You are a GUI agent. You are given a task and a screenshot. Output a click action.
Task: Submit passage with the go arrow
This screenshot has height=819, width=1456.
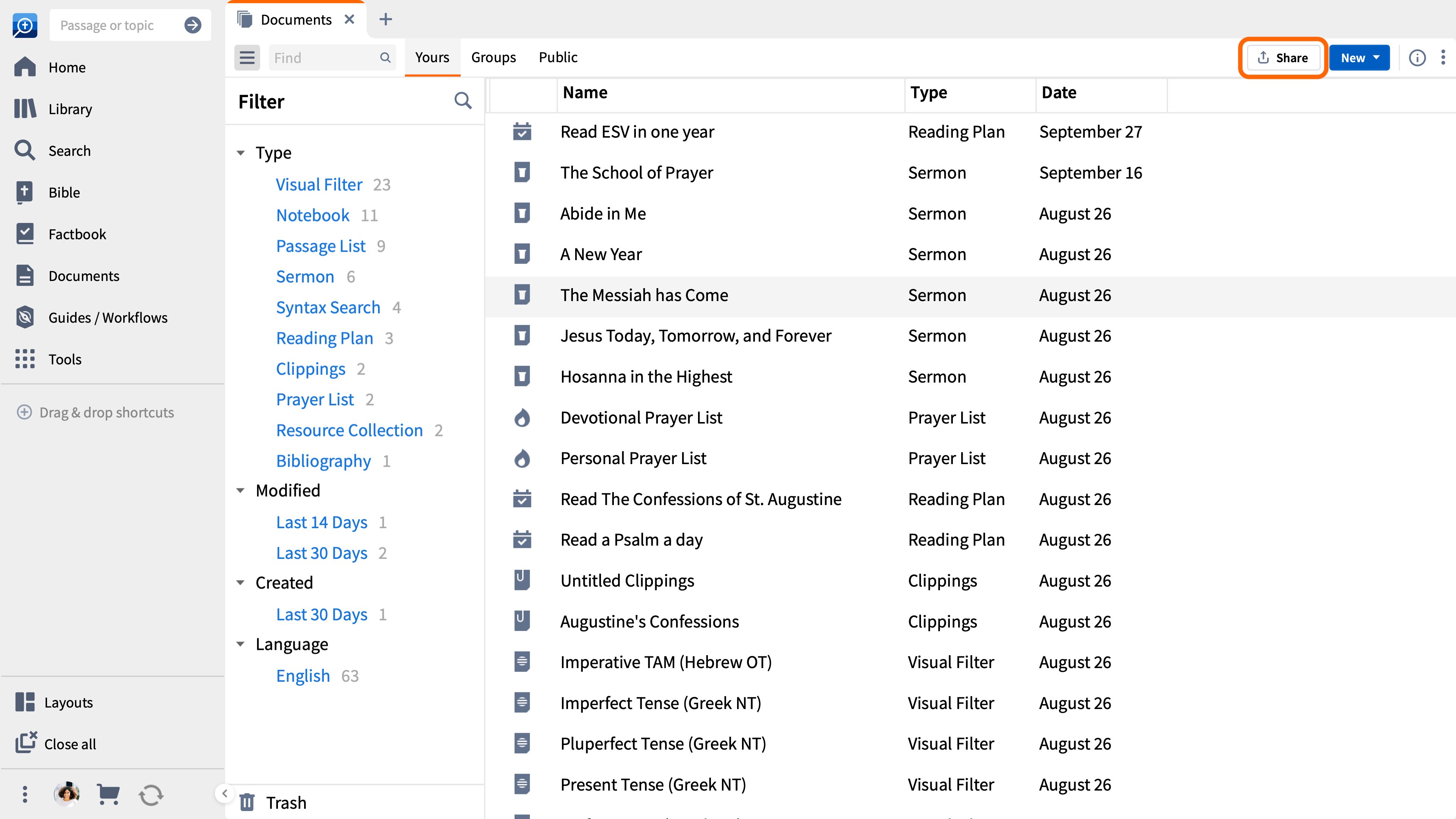(x=193, y=25)
